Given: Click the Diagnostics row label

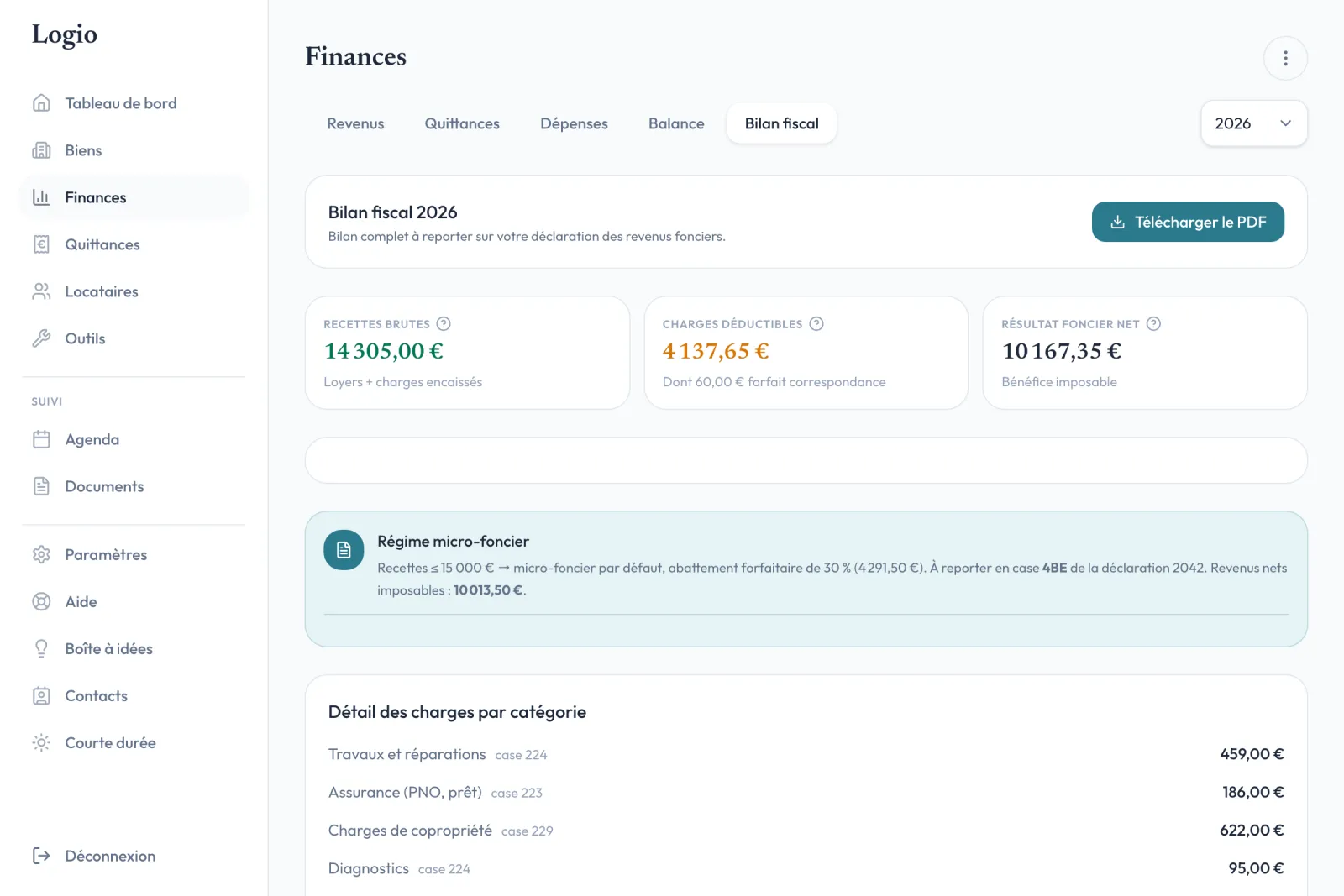Looking at the screenshot, I should click(369, 868).
